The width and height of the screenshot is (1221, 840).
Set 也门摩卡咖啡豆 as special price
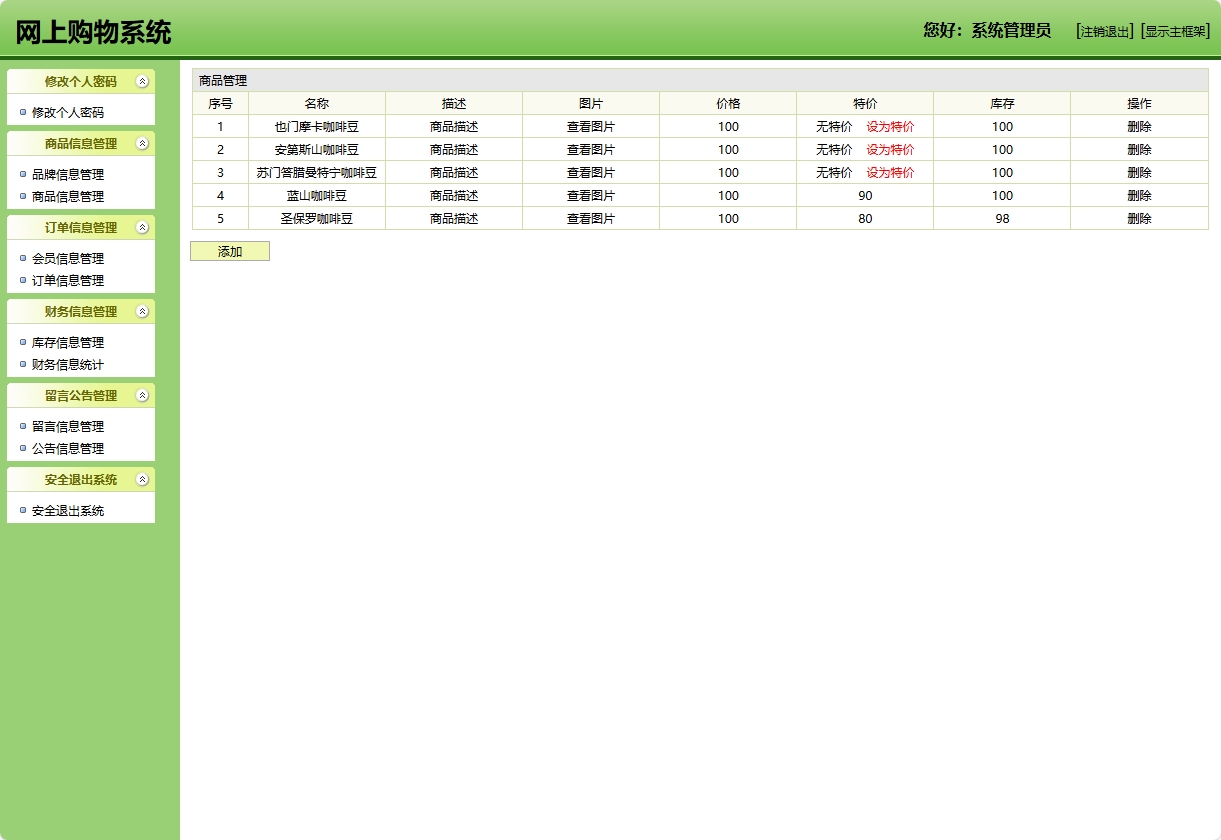[890, 126]
